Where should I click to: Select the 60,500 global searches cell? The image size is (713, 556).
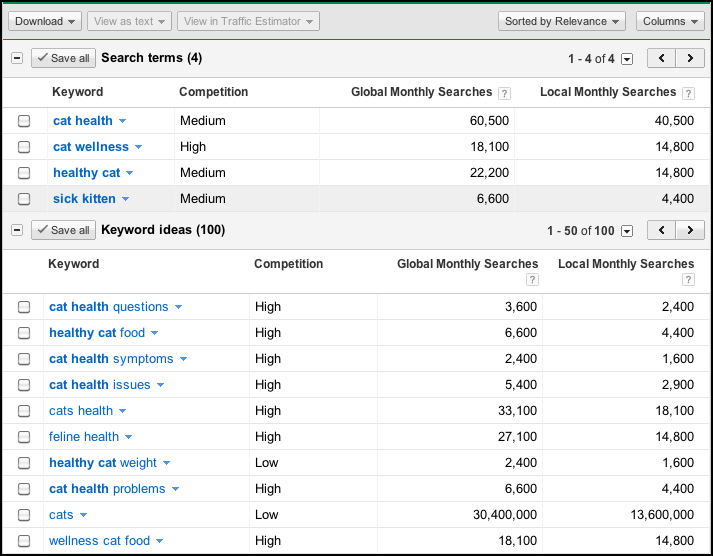coord(489,120)
